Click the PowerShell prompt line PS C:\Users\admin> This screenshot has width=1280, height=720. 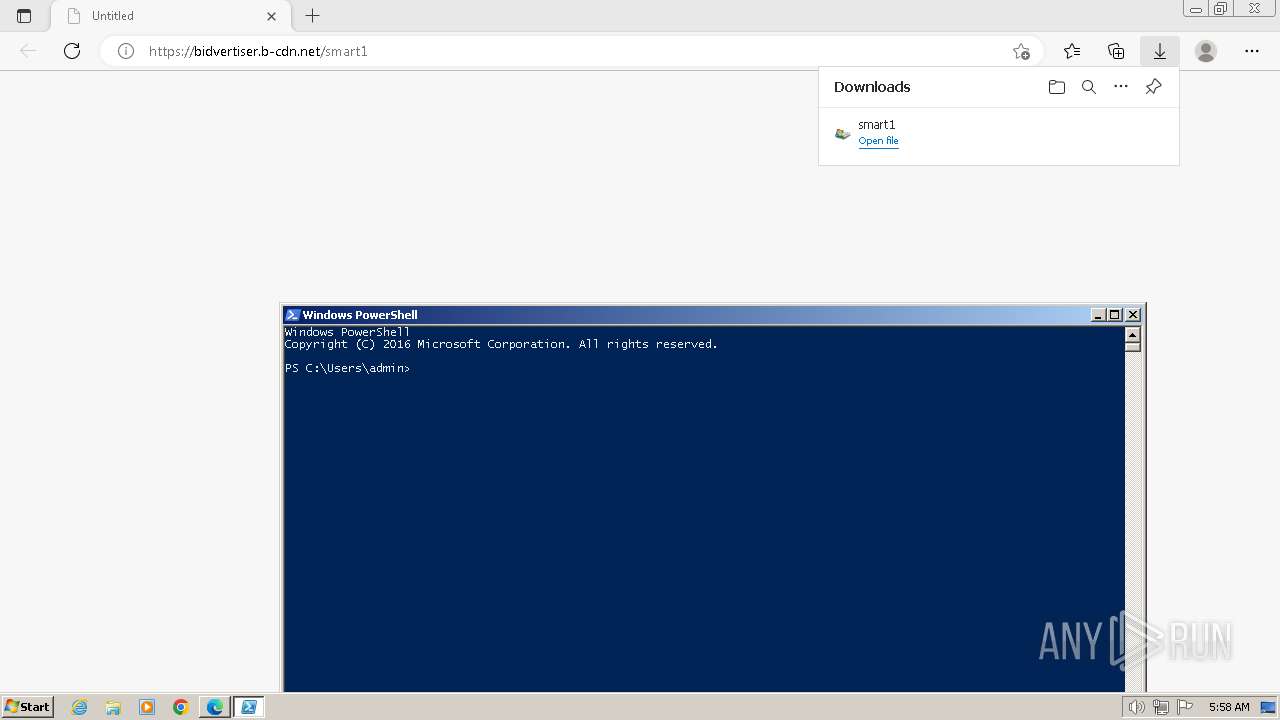[347, 368]
